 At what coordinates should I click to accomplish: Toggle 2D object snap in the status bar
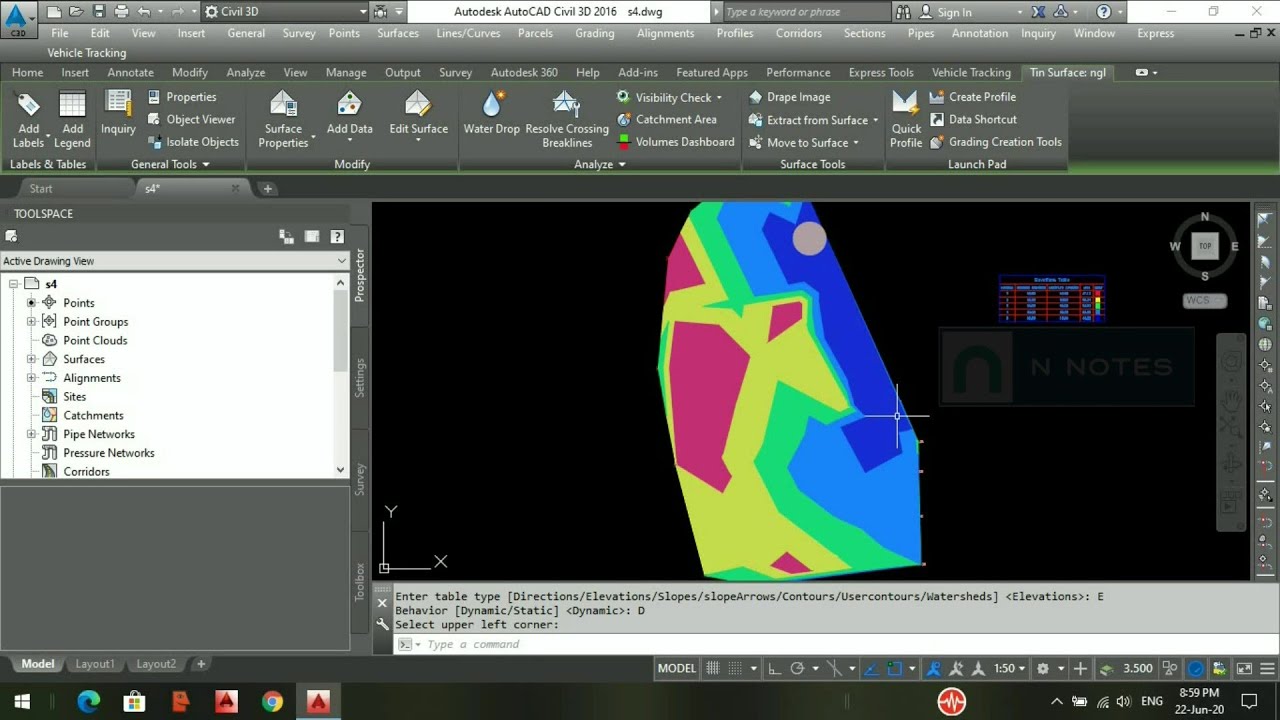point(895,668)
